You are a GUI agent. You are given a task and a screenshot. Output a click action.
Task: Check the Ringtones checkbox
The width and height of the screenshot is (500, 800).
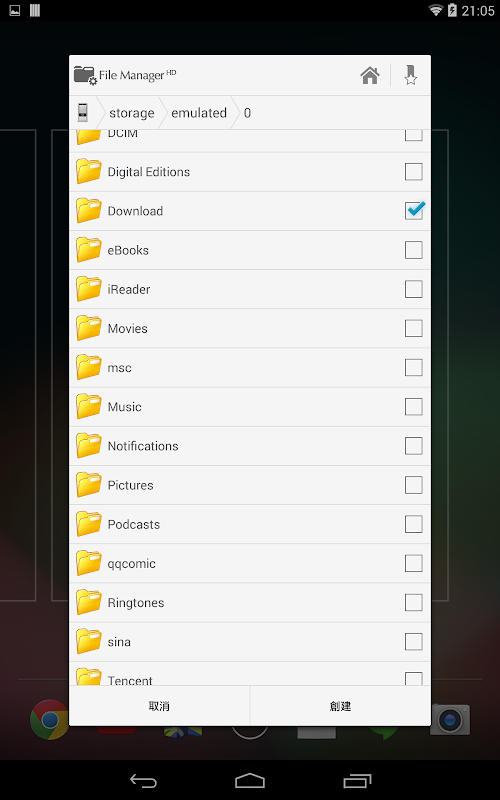(414, 603)
